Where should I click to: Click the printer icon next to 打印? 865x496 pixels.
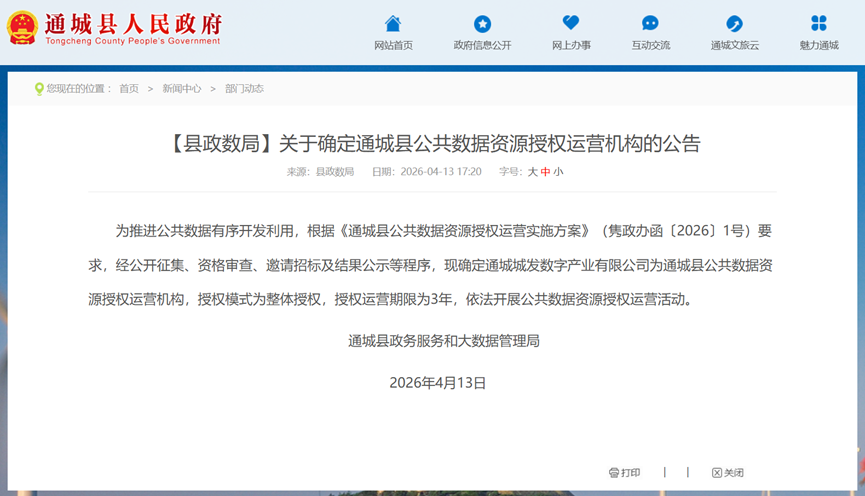[x=614, y=473]
